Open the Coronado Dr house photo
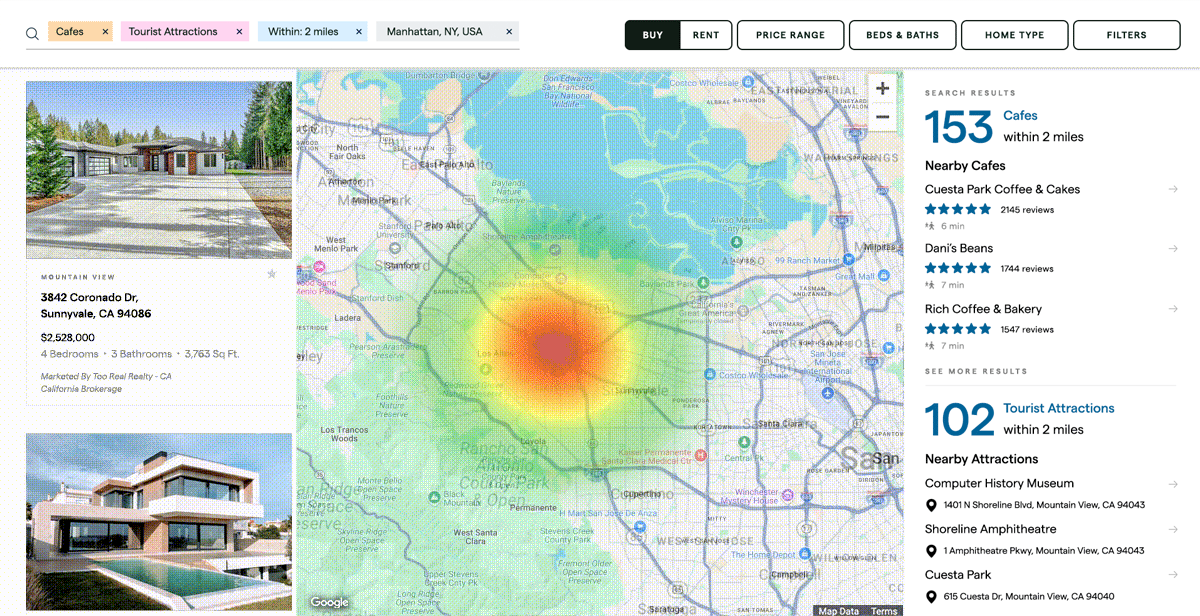Image resolution: width=1200 pixels, height=616 pixels. [159, 170]
